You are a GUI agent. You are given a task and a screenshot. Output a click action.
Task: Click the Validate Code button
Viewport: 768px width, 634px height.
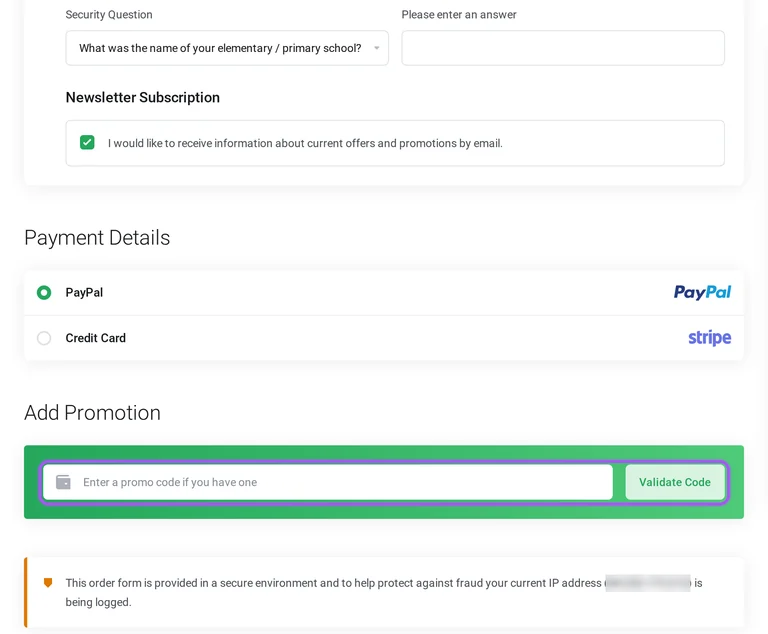(x=674, y=482)
